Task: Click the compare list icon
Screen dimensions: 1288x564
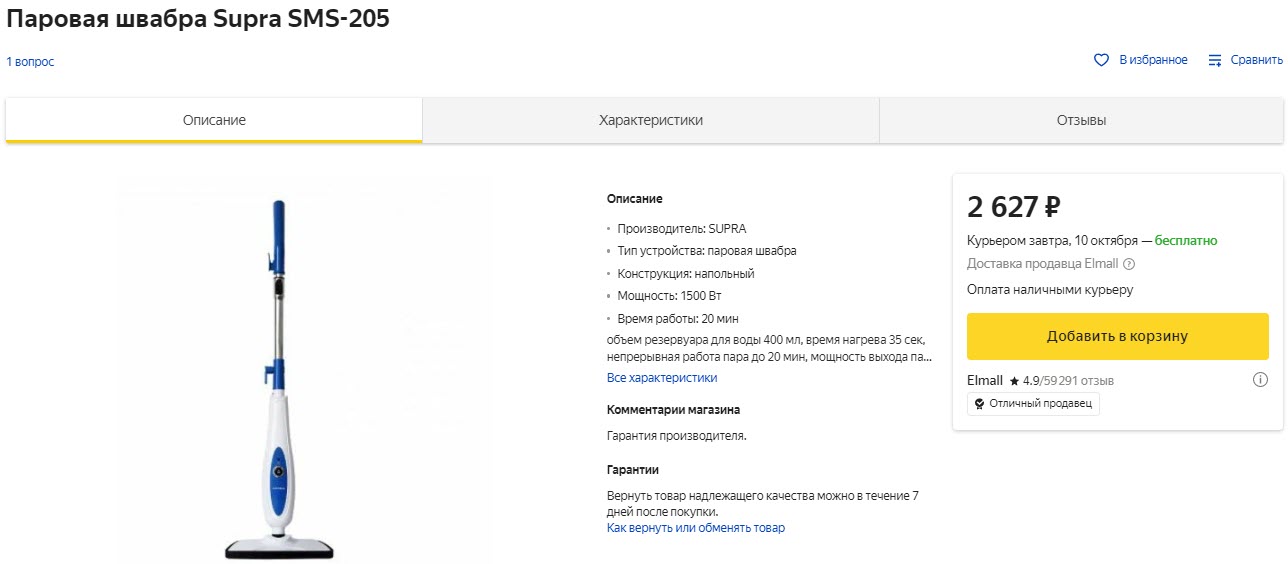Action: click(x=1215, y=60)
